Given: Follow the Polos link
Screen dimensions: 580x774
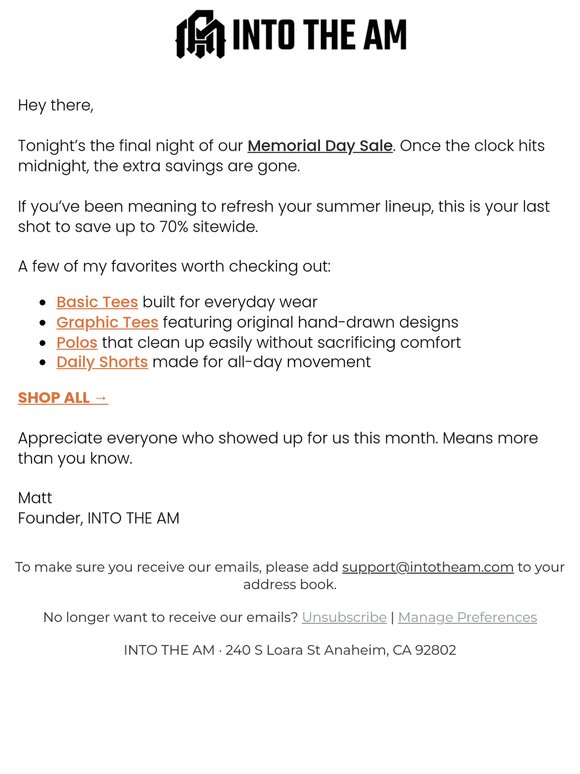Looking at the screenshot, I should (77, 342).
